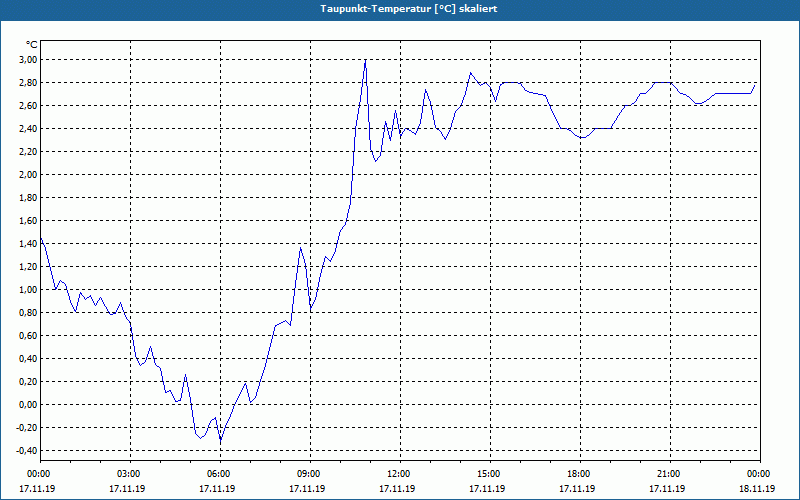Select the -0,40 y-axis label
The image size is (800, 500).
pos(27,450)
